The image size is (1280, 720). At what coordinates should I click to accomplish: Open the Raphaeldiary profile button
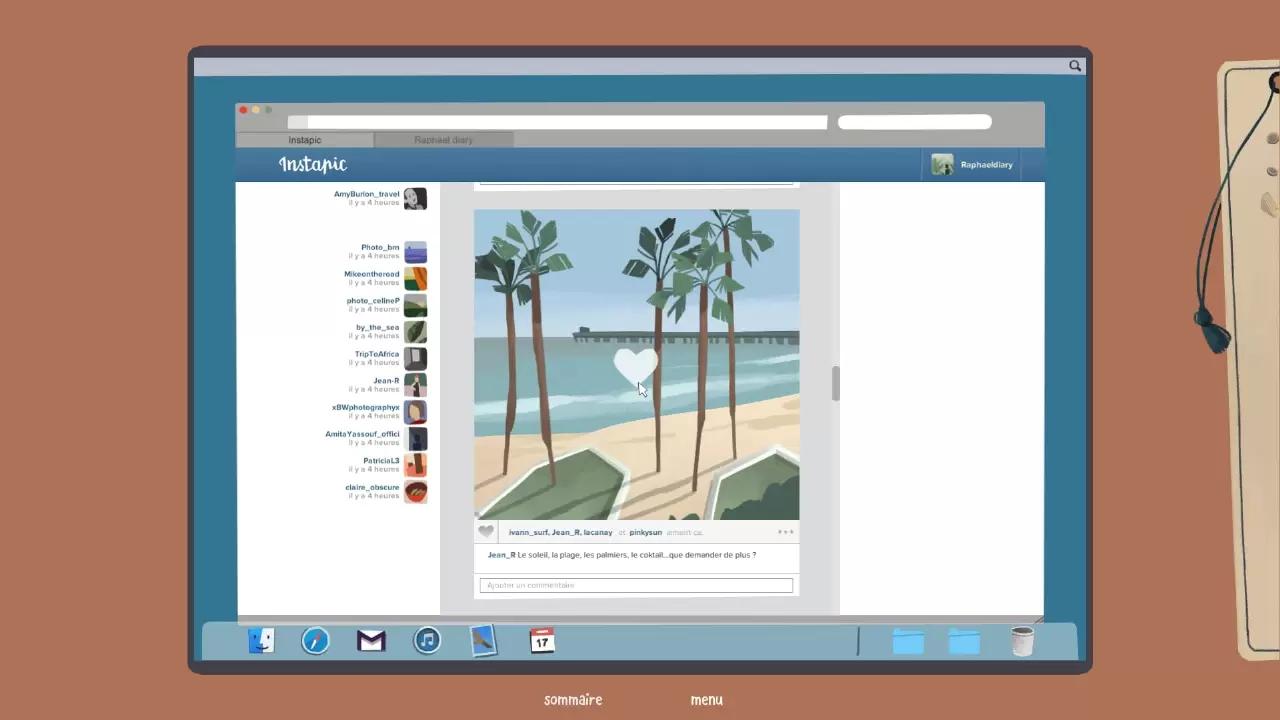972,165
